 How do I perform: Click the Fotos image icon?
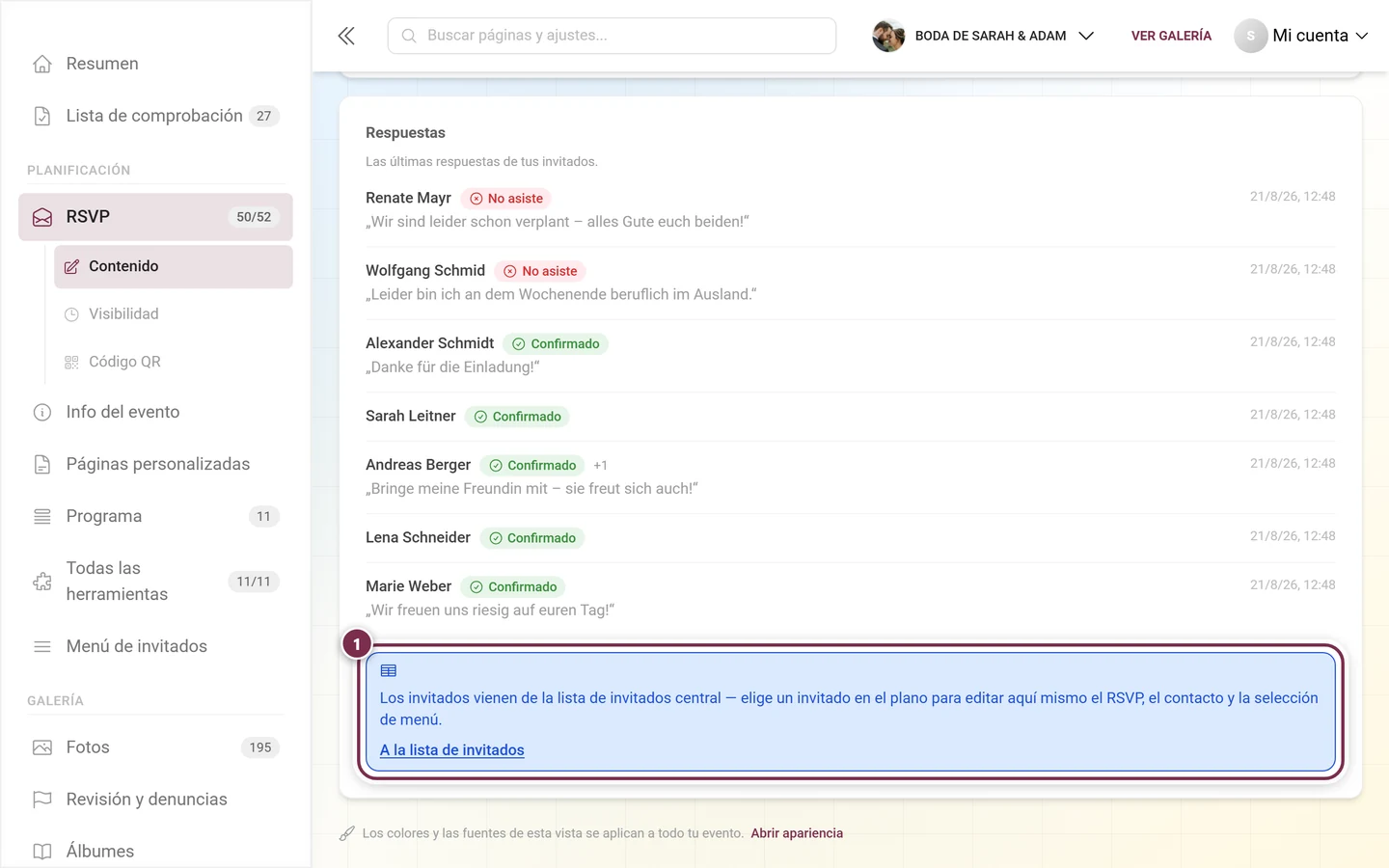[42, 747]
